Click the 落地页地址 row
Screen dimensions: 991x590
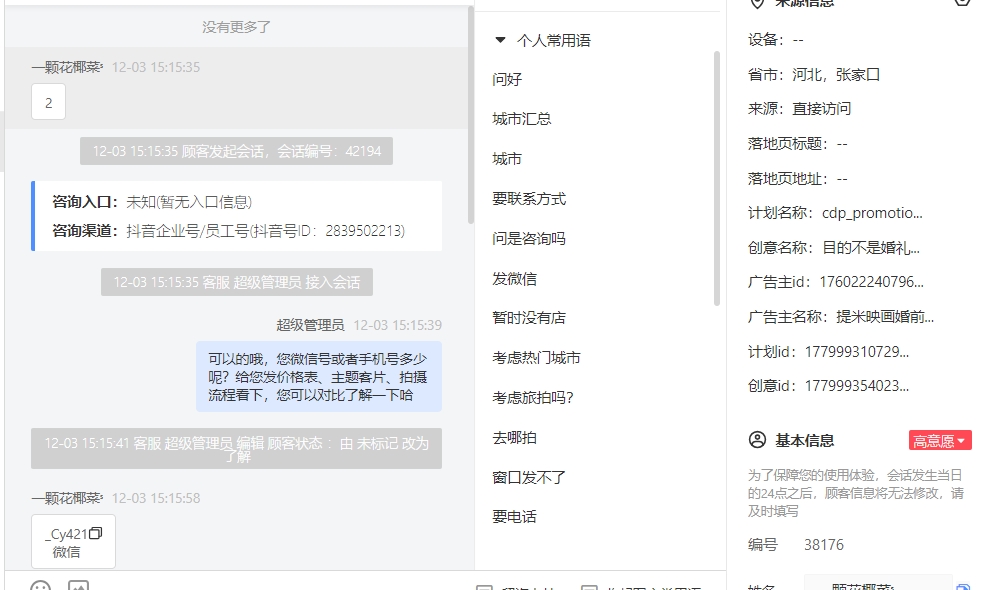click(x=798, y=179)
